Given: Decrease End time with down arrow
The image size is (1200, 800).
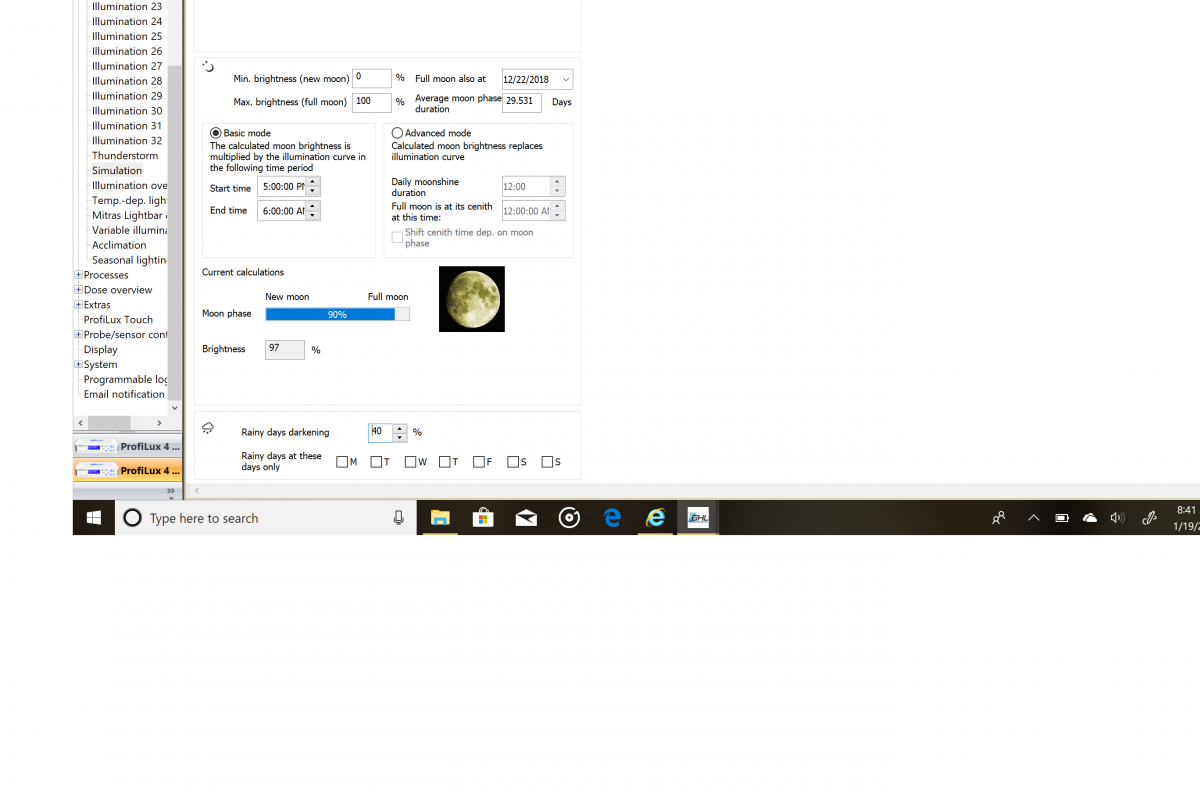Looking at the screenshot, I should point(313,215).
